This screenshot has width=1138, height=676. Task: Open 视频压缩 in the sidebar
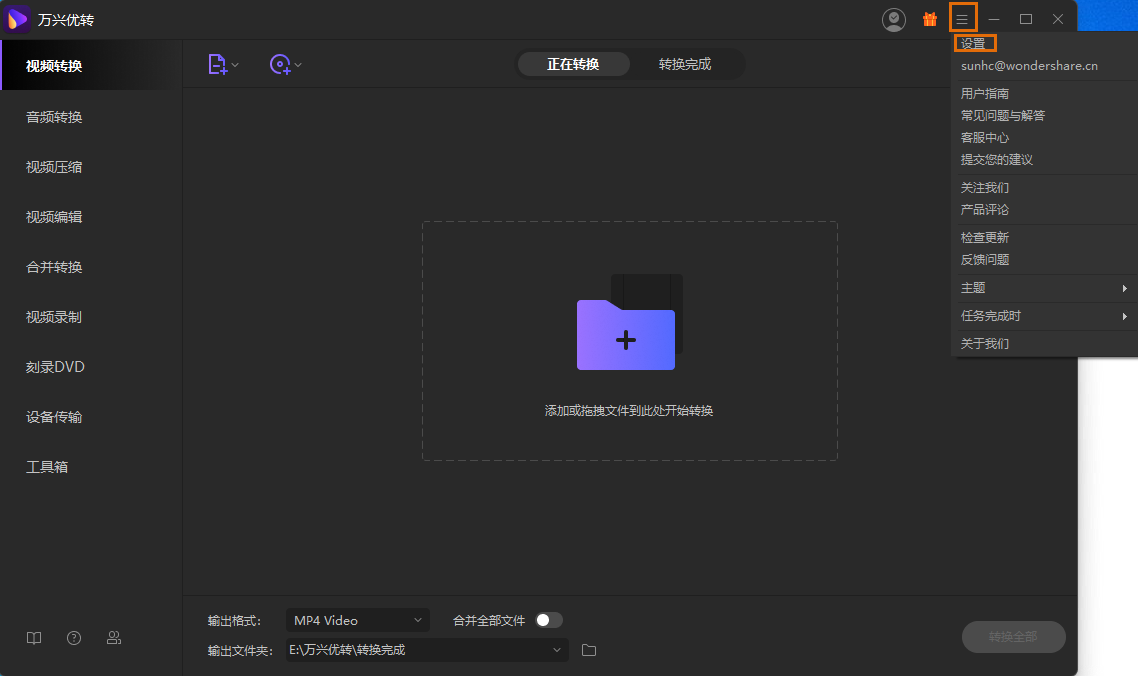(x=54, y=167)
